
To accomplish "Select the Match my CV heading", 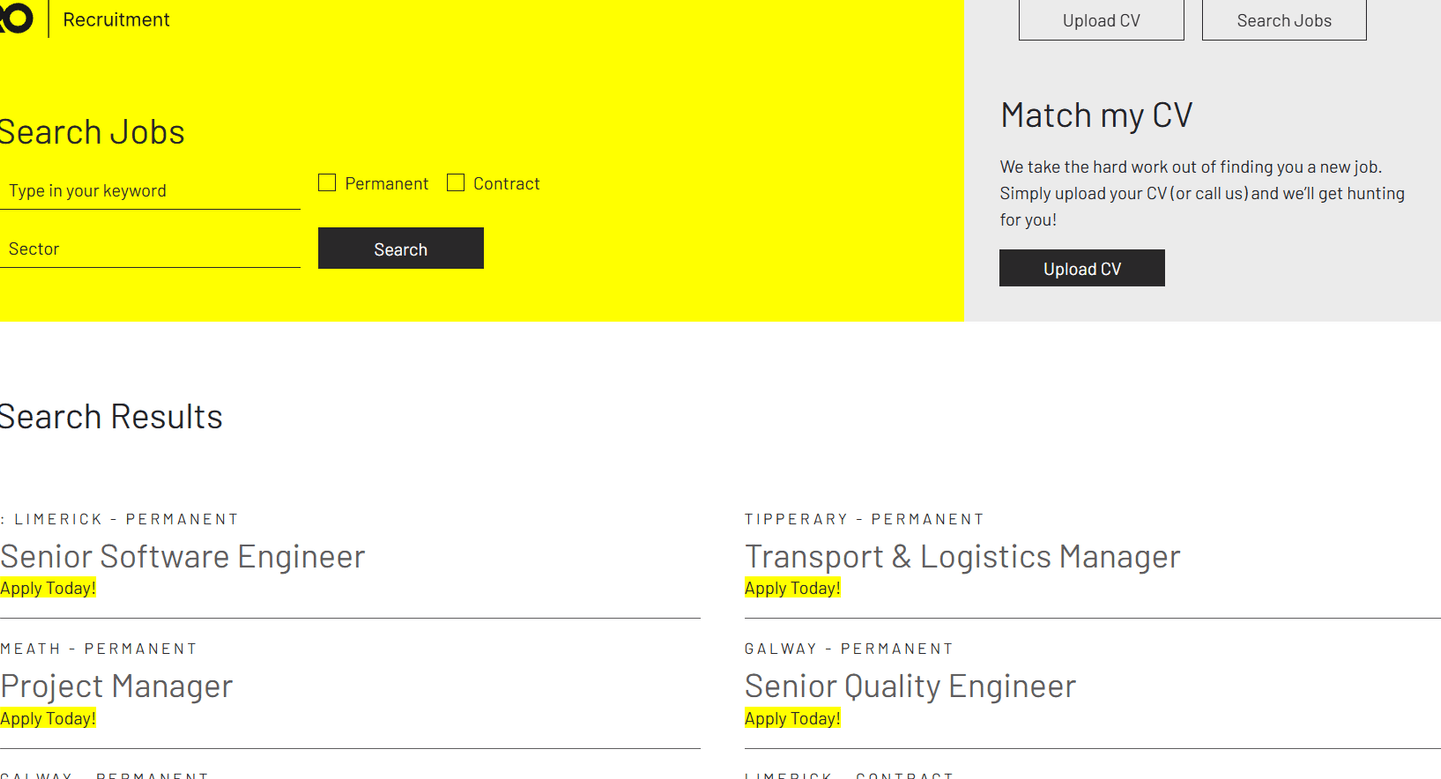I will 1096,115.
